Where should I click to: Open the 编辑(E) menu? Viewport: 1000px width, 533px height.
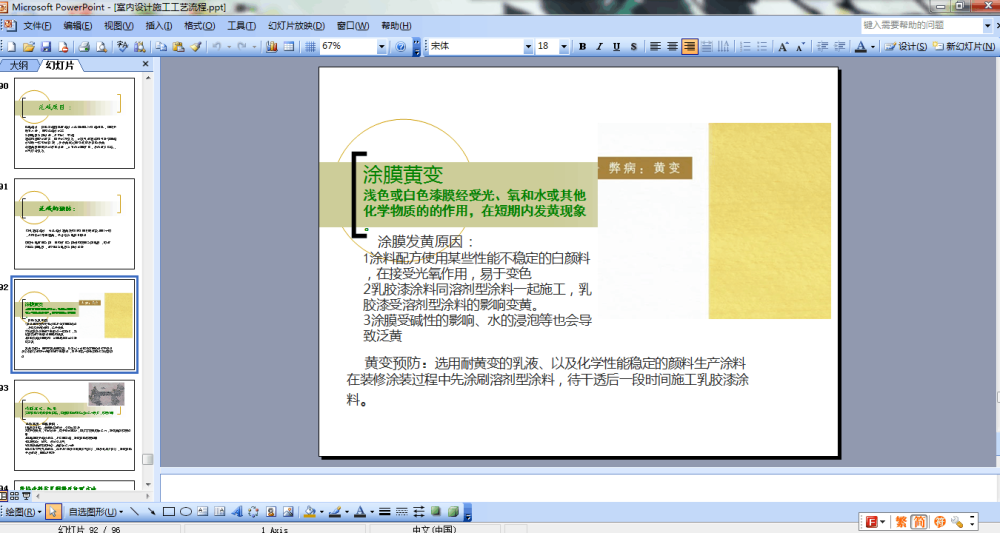tap(77, 26)
